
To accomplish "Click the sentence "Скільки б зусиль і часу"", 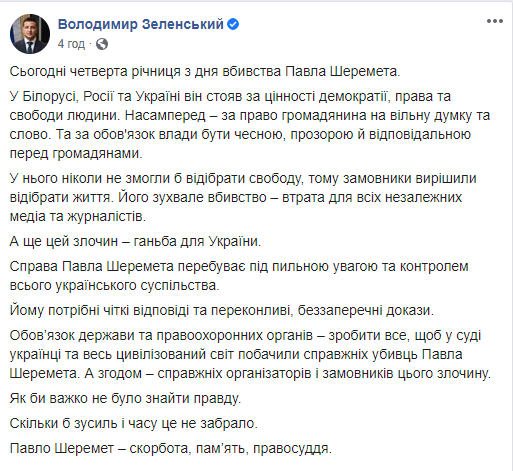I will pyautogui.click(x=134, y=423).
